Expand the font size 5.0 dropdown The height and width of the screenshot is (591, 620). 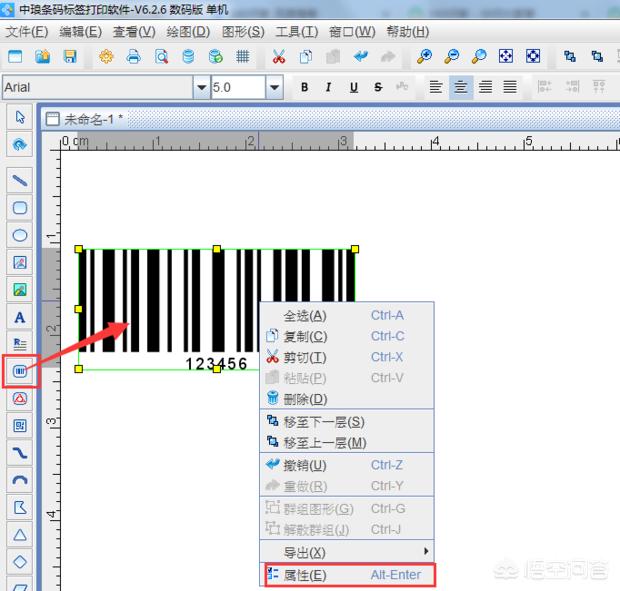[274, 87]
